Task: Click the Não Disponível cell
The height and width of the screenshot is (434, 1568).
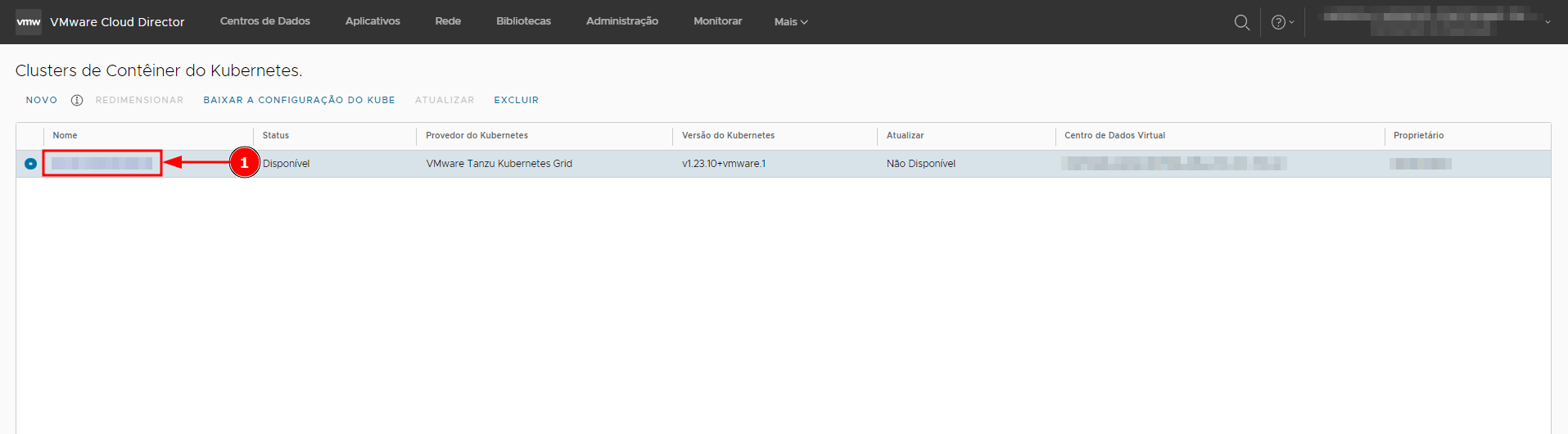Action: pyautogui.click(x=921, y=164)
